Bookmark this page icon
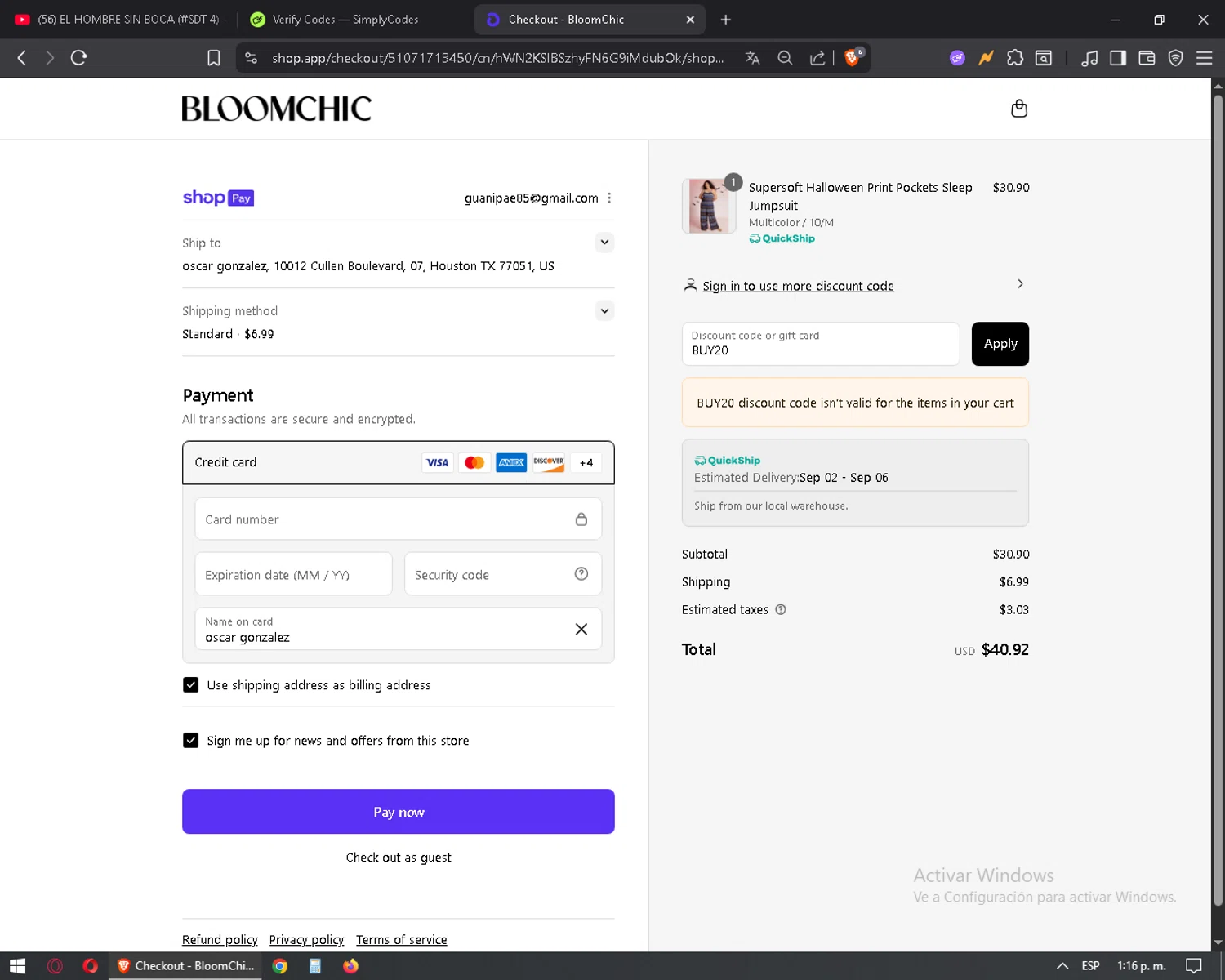This screenshot has height=980, width=1225. (213, 58)
